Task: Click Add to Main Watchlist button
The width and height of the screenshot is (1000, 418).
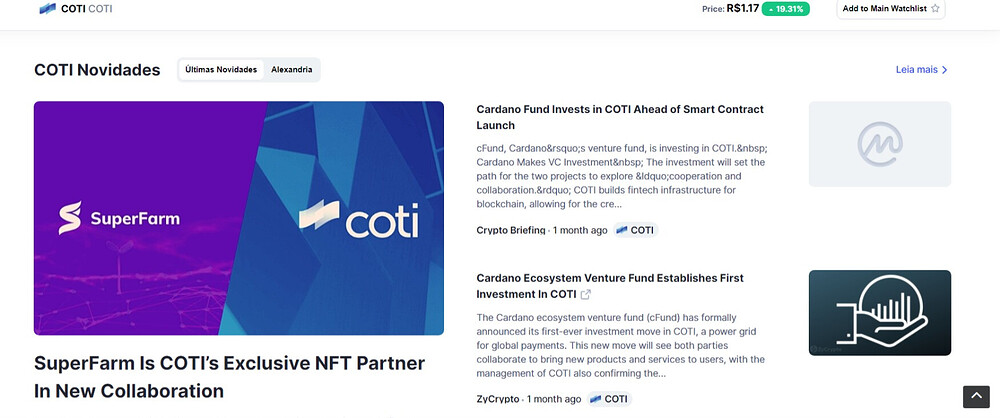Action: point(891,9)
